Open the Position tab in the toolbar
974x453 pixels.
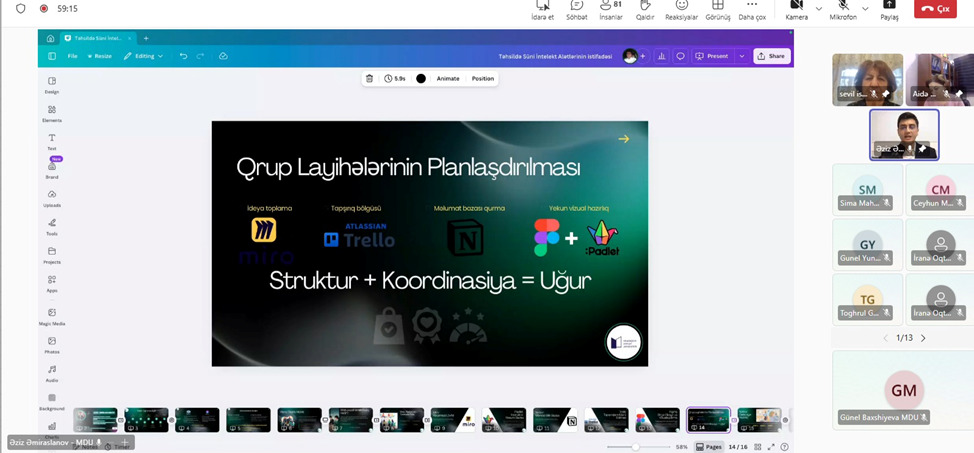(x=483, y=78)
